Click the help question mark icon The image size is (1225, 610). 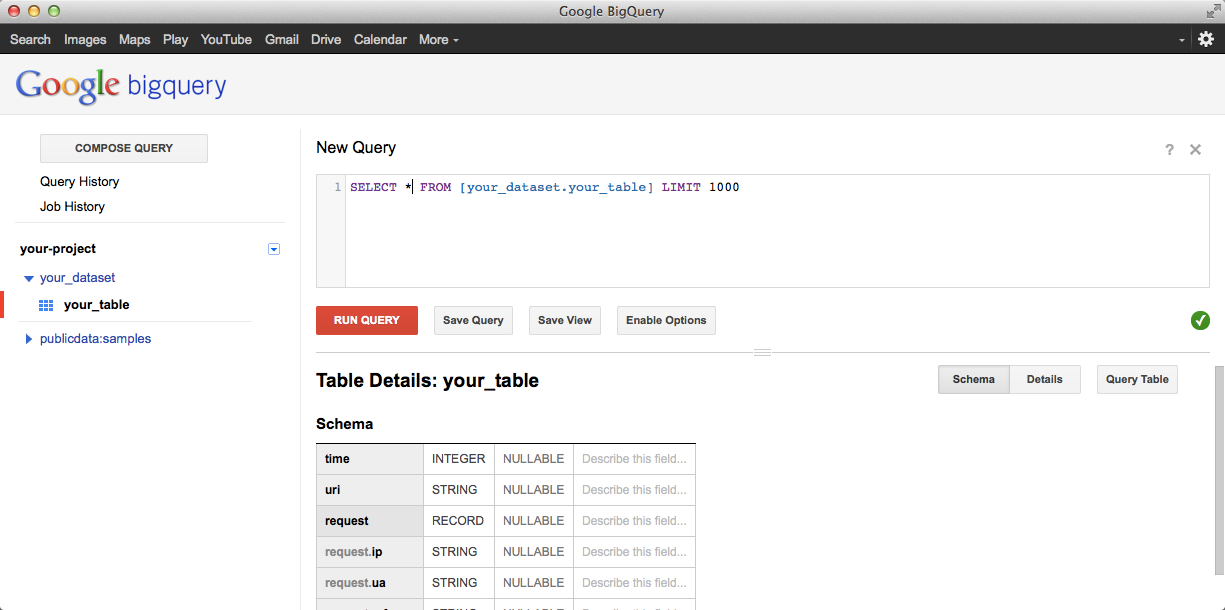click(x=1169, y=149)
